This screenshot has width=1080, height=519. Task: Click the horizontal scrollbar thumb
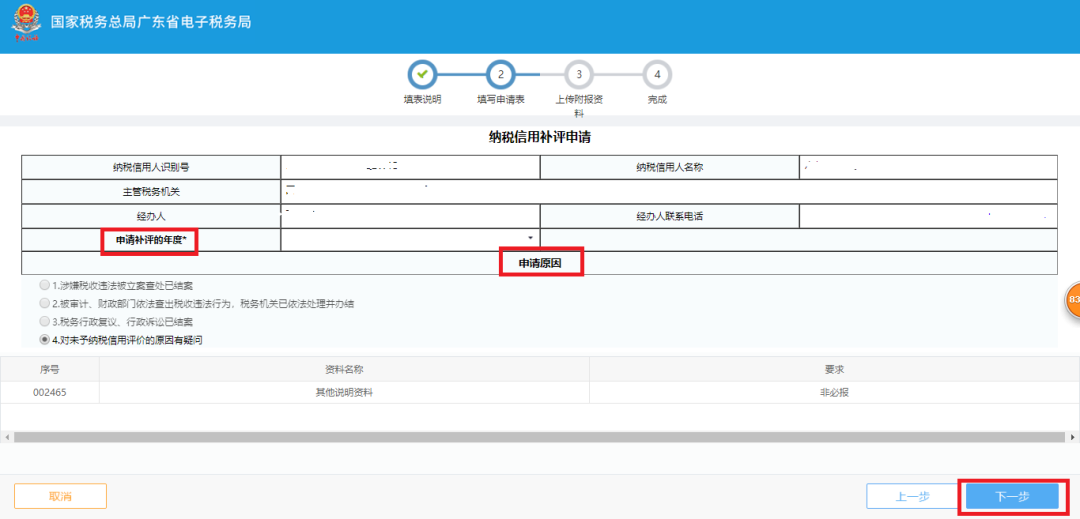(x=539, y=438)
